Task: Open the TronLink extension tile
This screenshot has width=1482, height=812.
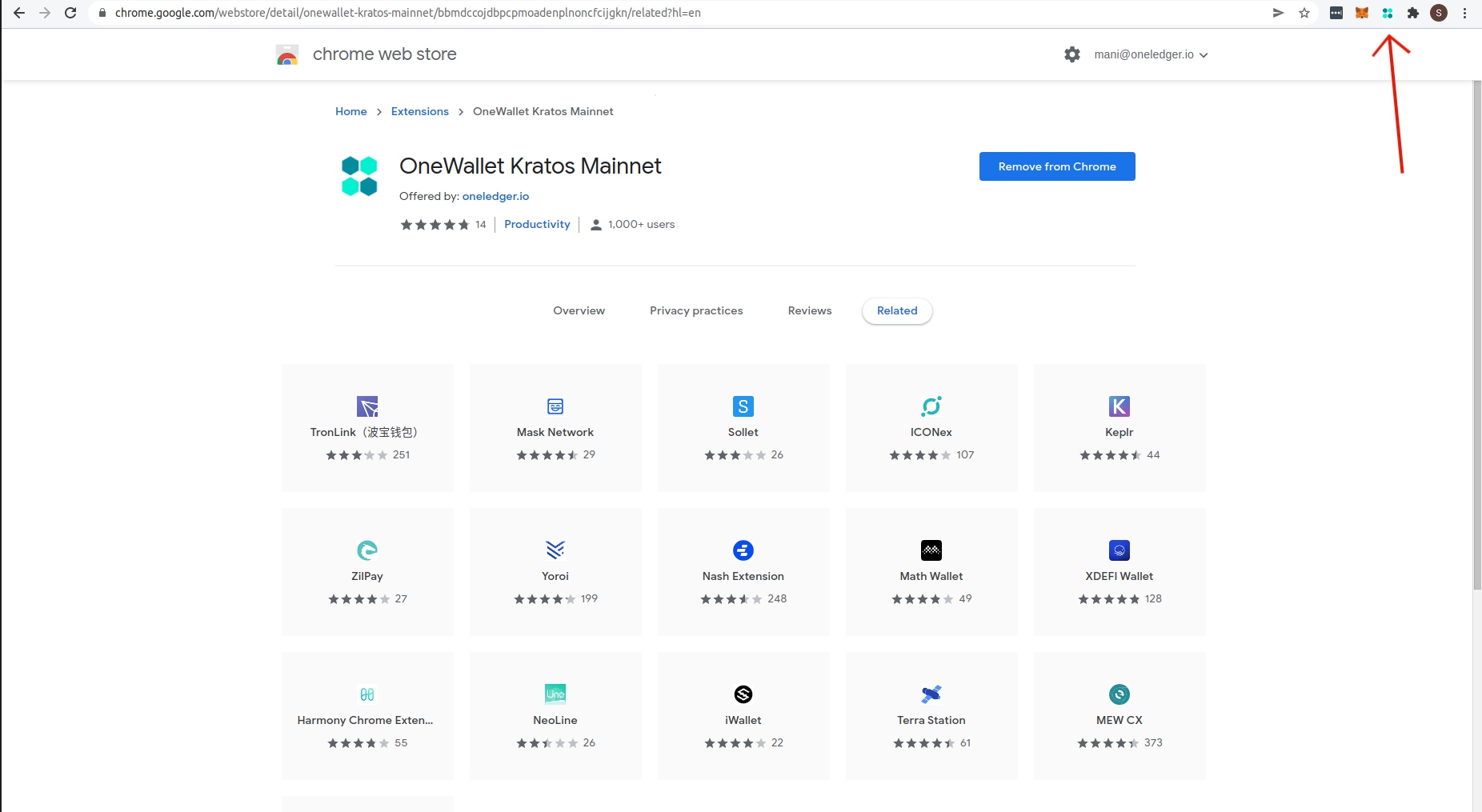Action: [x=367, y=427]
